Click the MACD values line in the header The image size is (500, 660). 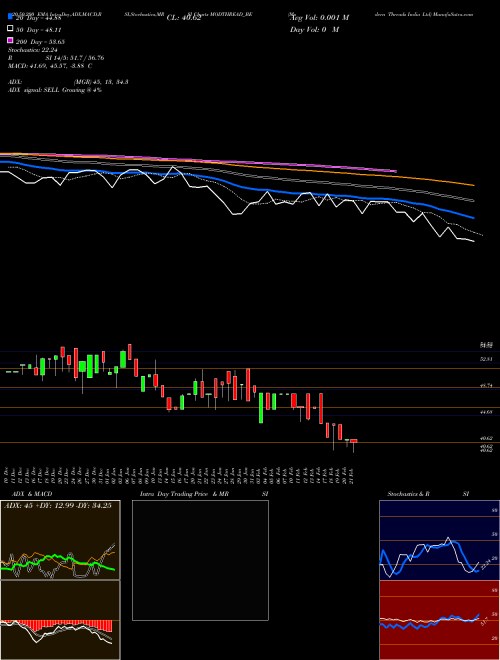tap(50, 66)
